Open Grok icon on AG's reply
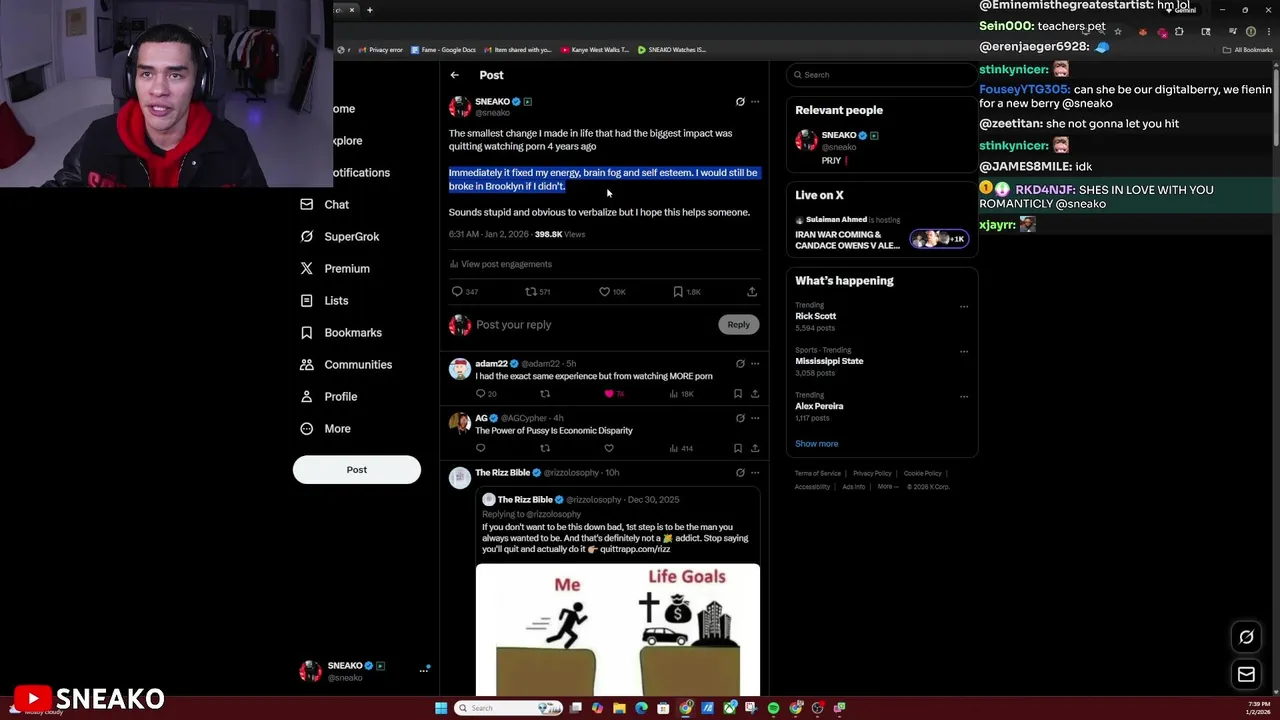 740,418
